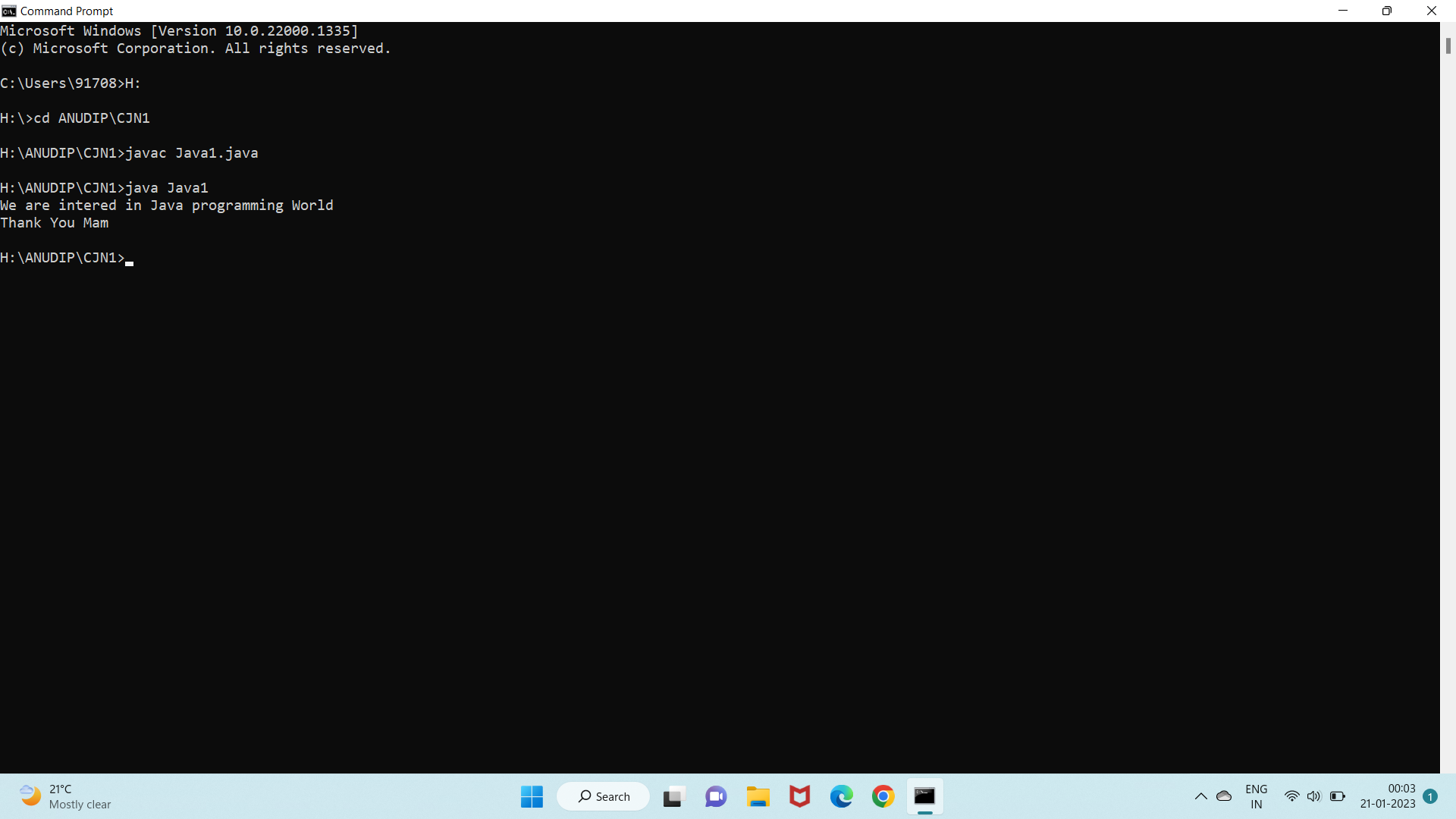Click the Command Prompt title text

coord(67,11)
